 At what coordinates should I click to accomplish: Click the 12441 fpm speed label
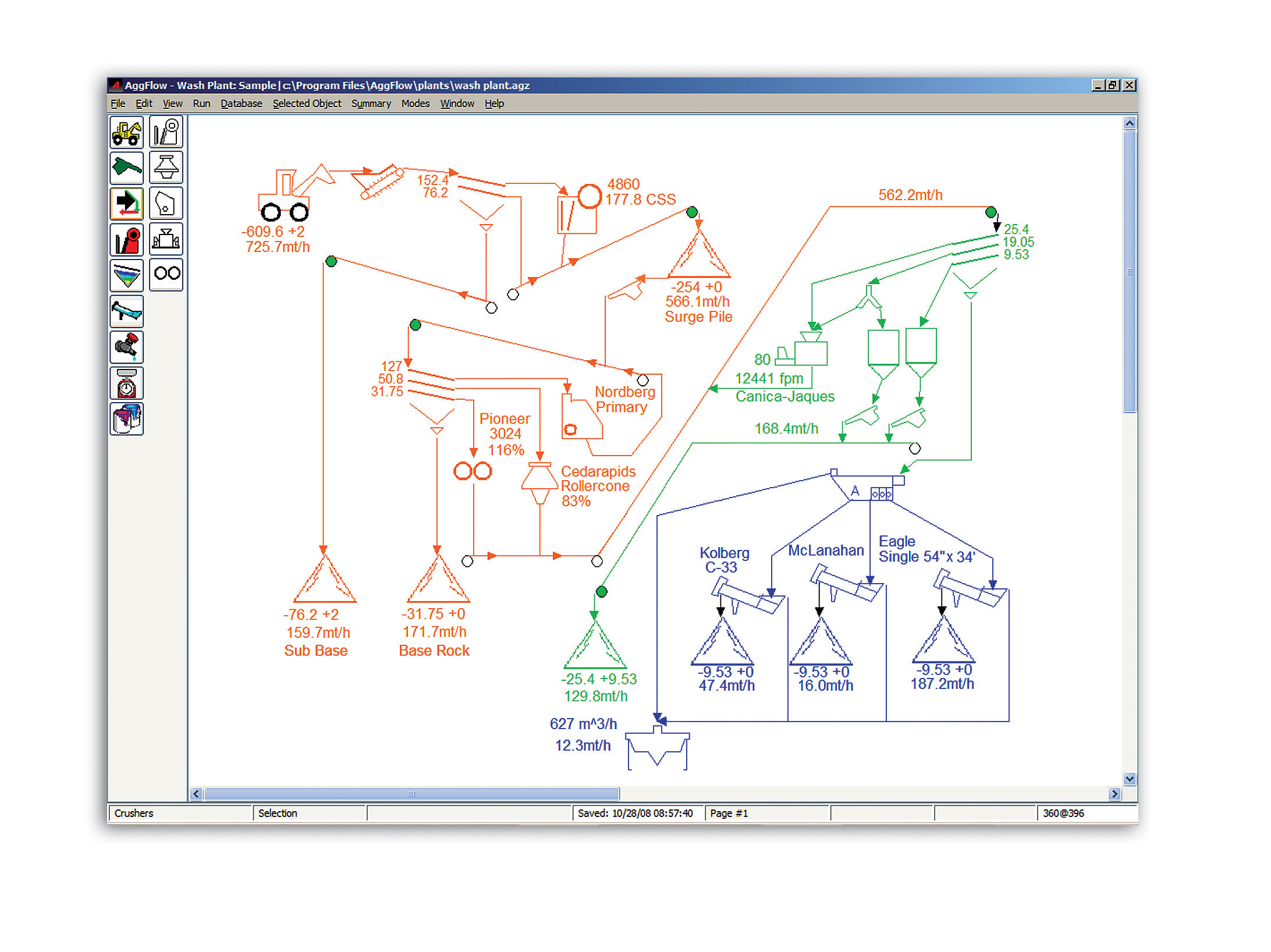point(768,379)
